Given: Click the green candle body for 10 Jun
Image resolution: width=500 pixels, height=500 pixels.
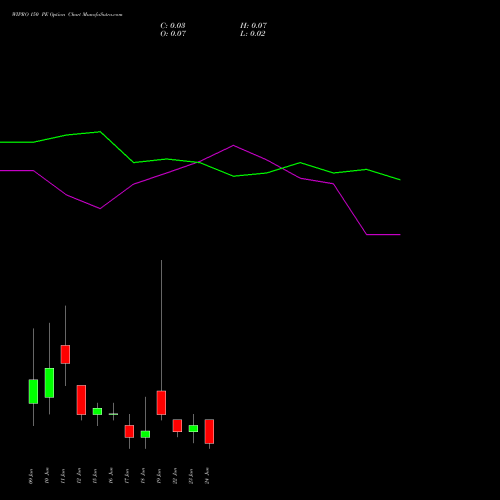Looking at the screenshot, I should coord(49,383).
